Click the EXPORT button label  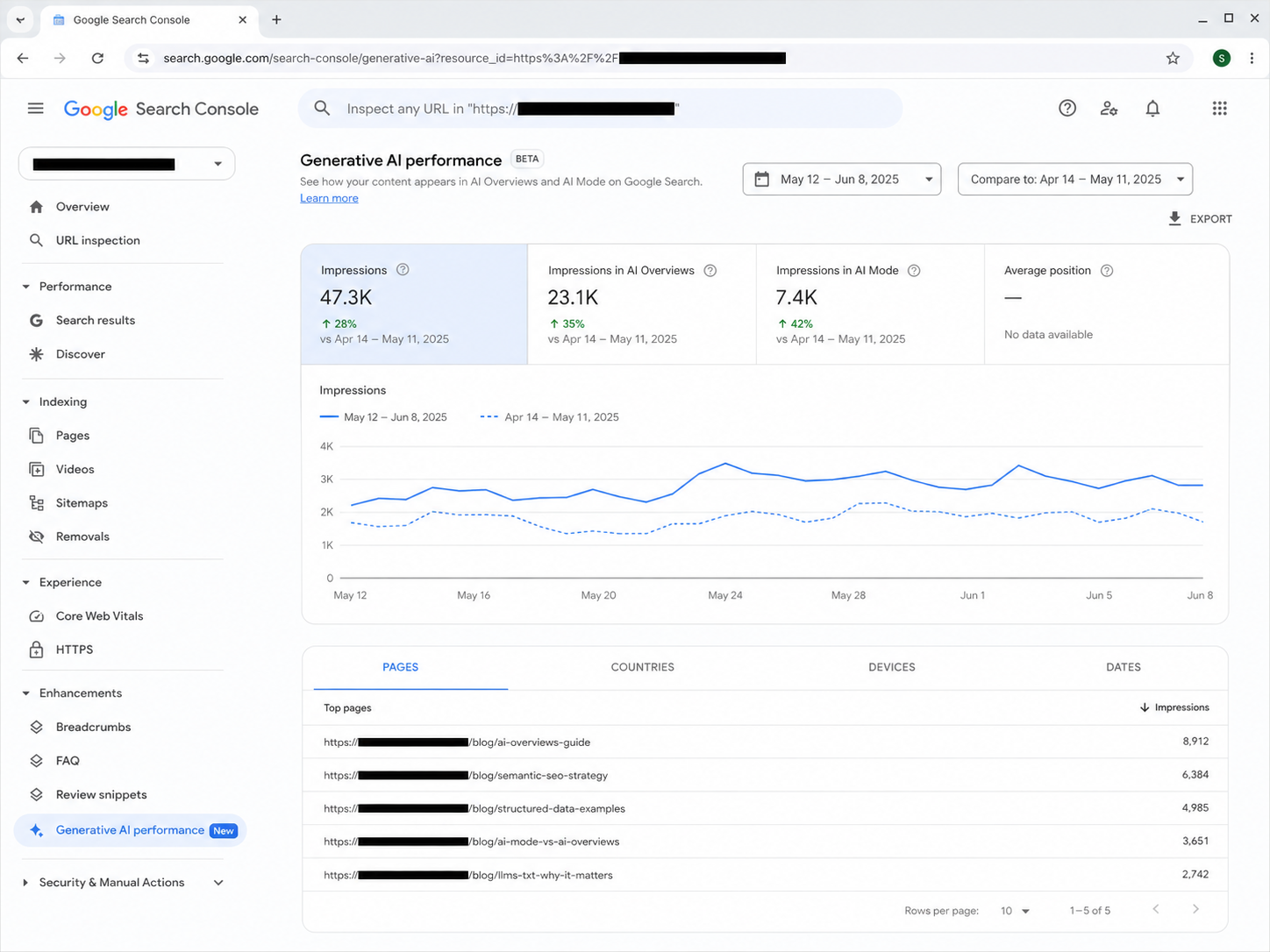tap(1210, 219)
